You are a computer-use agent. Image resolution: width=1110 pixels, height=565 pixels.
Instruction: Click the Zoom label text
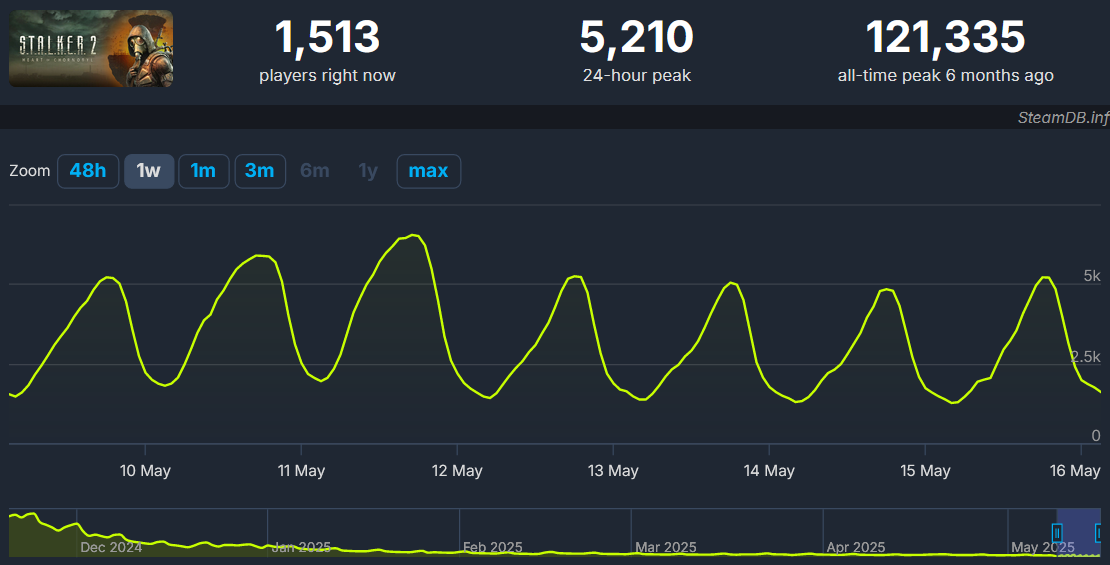[x=30, y=171]
